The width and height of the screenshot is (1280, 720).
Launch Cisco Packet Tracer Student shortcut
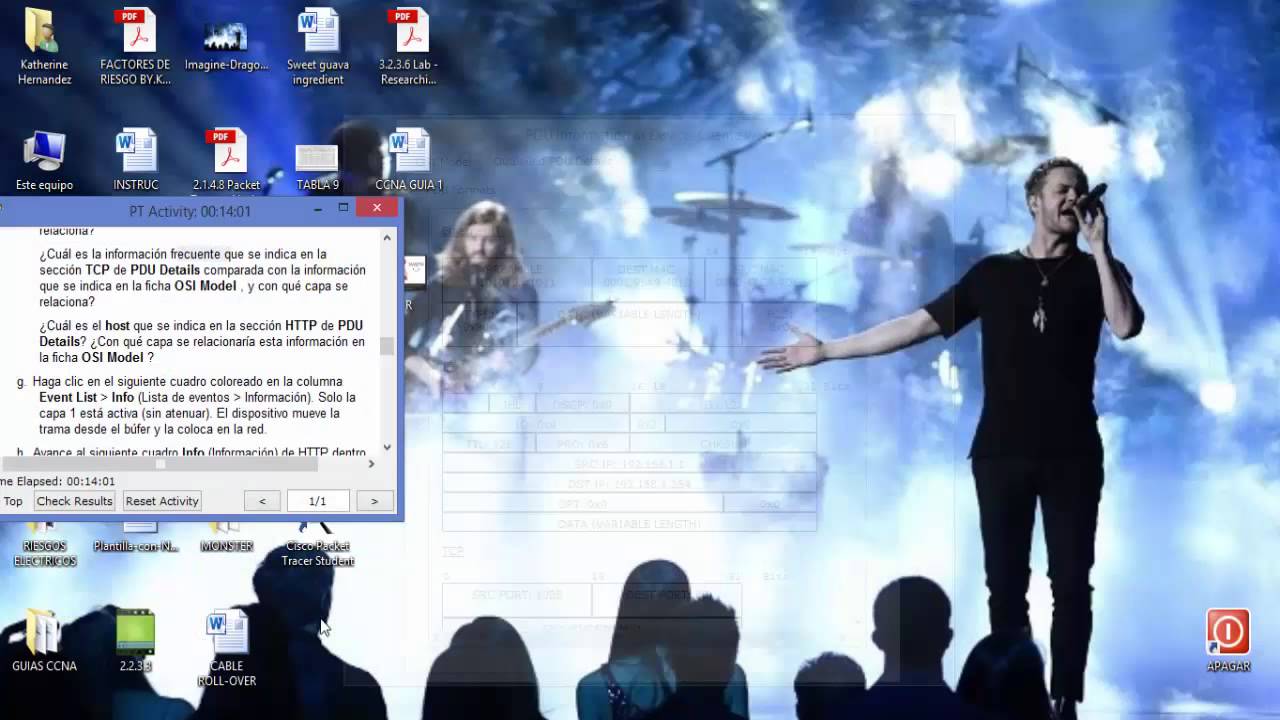coord(318,545)
